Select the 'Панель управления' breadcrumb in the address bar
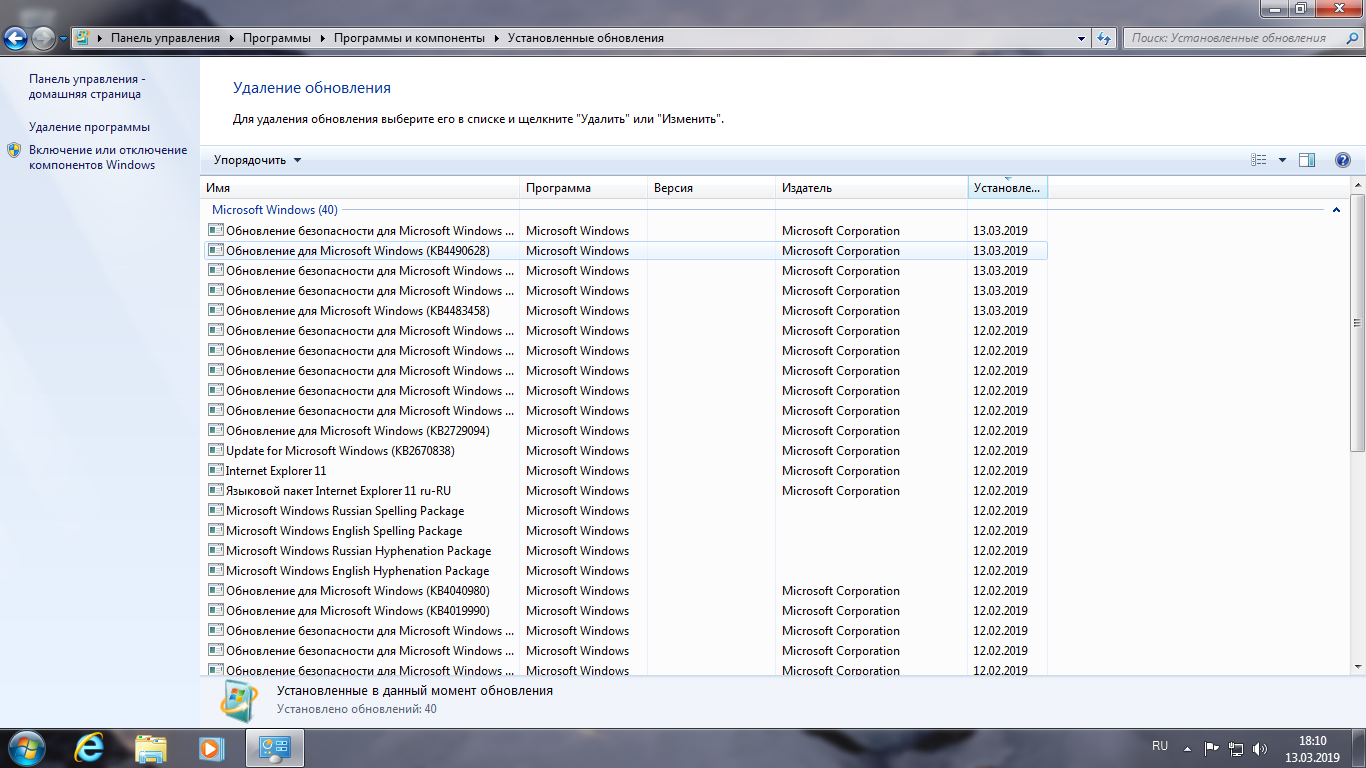This screenshot has width=1366, height=768. point(165,38)
